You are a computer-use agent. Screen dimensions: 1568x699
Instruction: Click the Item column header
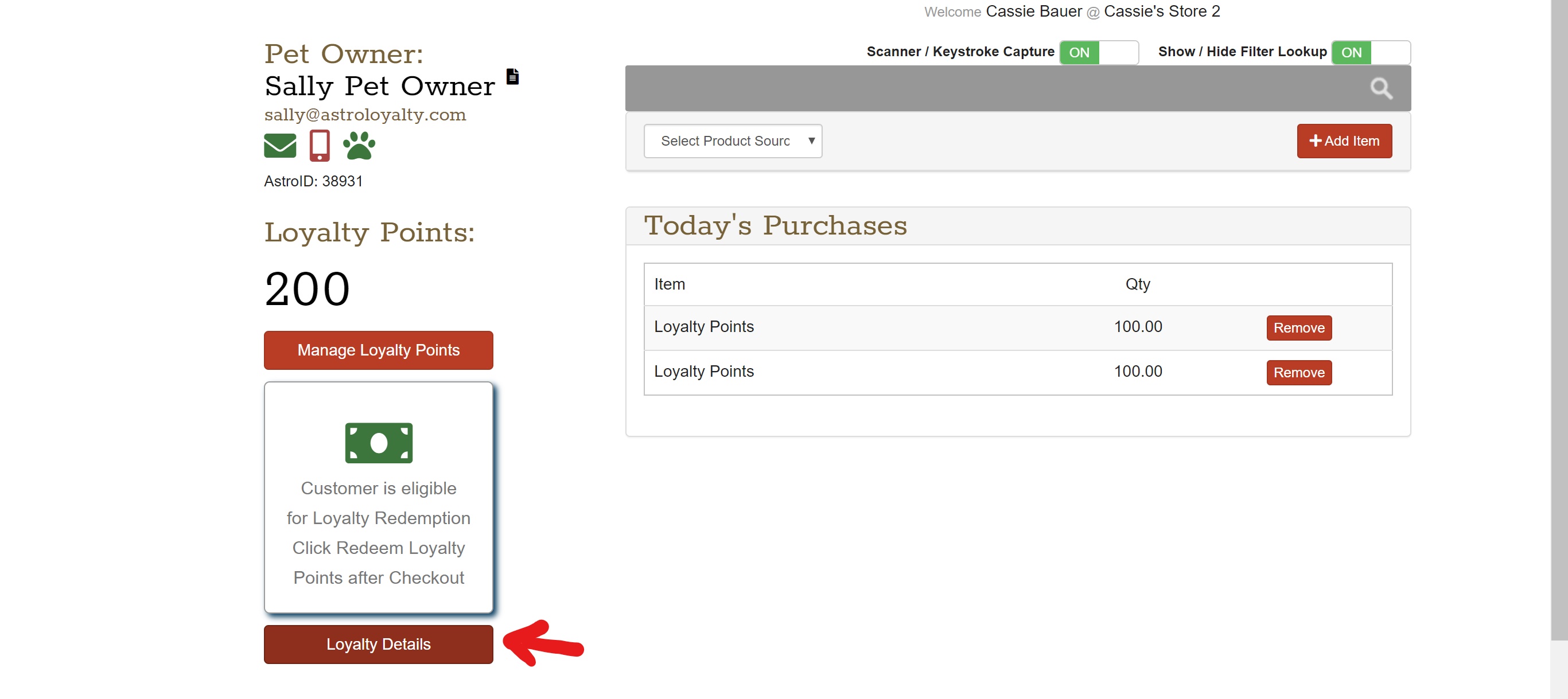click(x=670, y=284)
